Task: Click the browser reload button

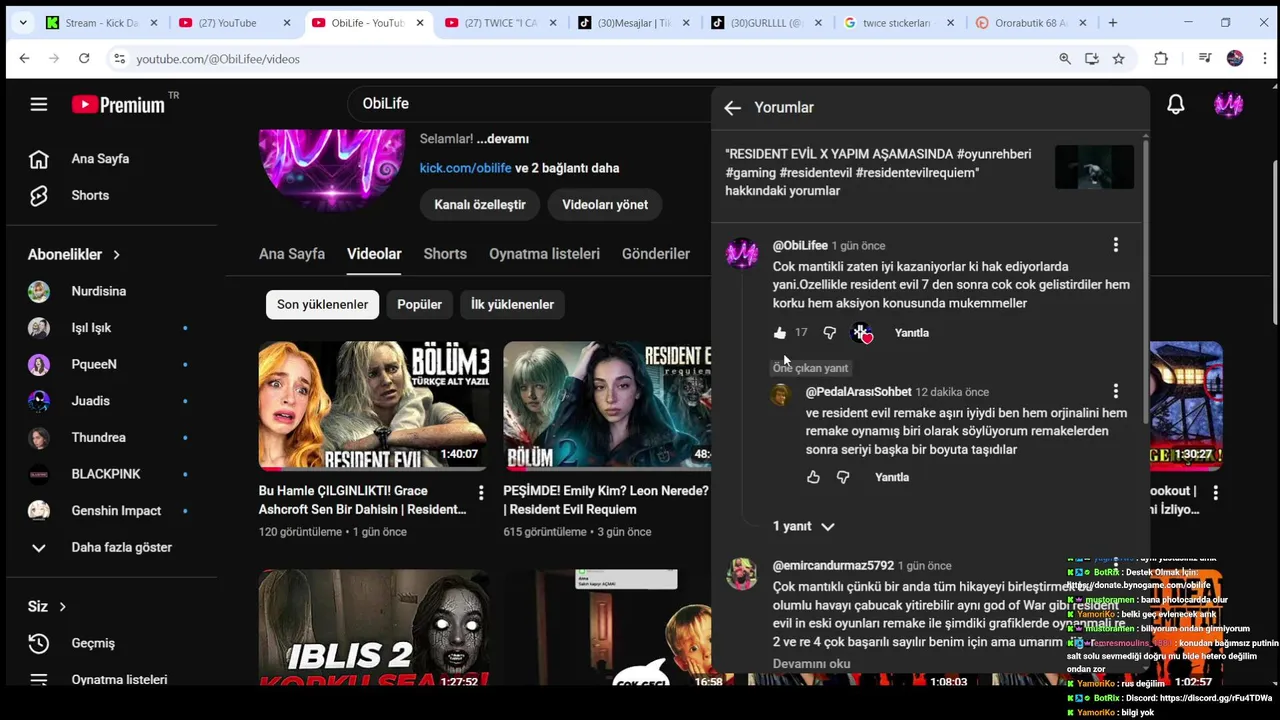Action: click(x=84, y=59)
